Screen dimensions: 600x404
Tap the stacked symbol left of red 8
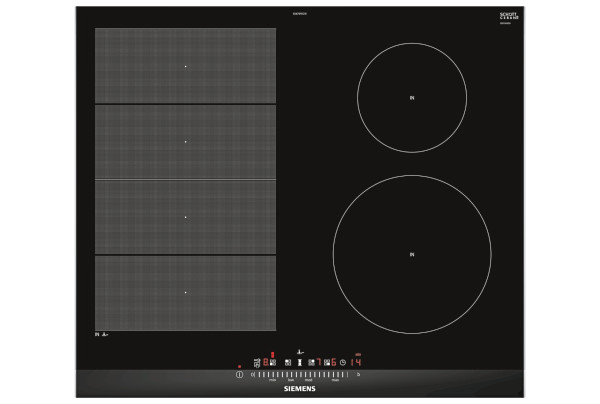(257, 363)
